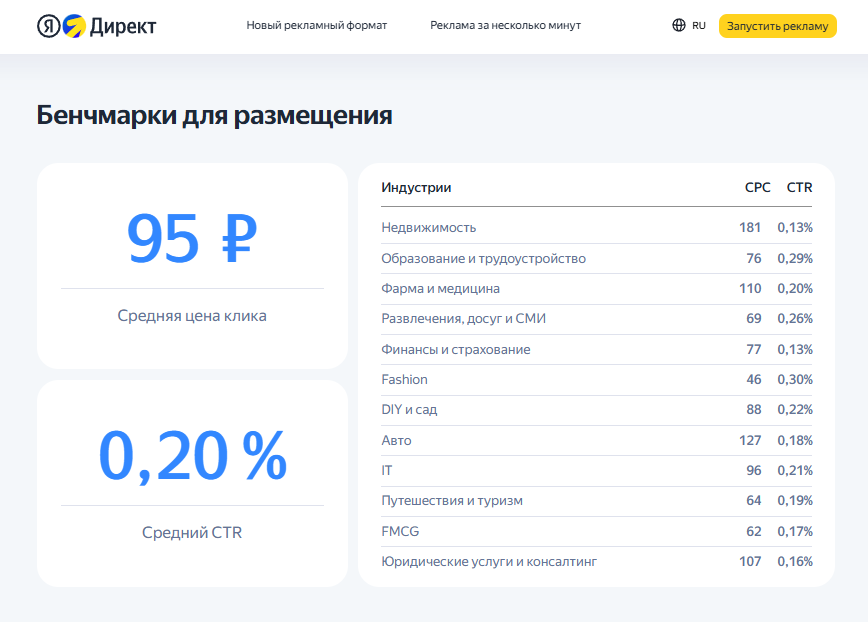Click the globe language icon
868x622 pixels.
tap(679, 26)
